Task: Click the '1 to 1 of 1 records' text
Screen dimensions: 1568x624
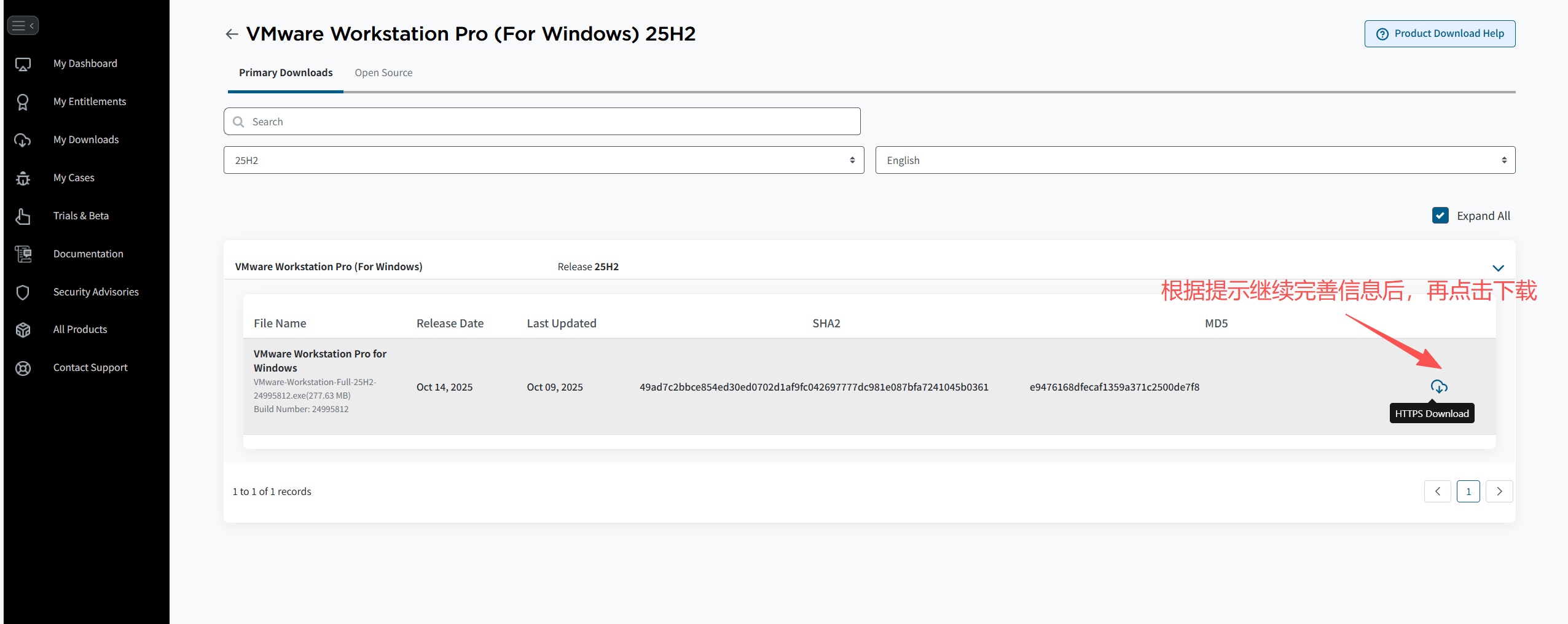Action: point(272,492)
